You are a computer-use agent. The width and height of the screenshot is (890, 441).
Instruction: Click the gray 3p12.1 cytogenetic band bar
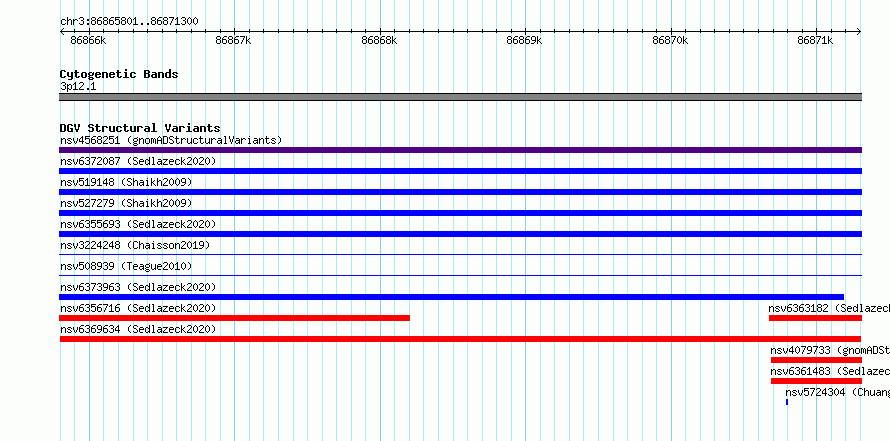[460, 97]
